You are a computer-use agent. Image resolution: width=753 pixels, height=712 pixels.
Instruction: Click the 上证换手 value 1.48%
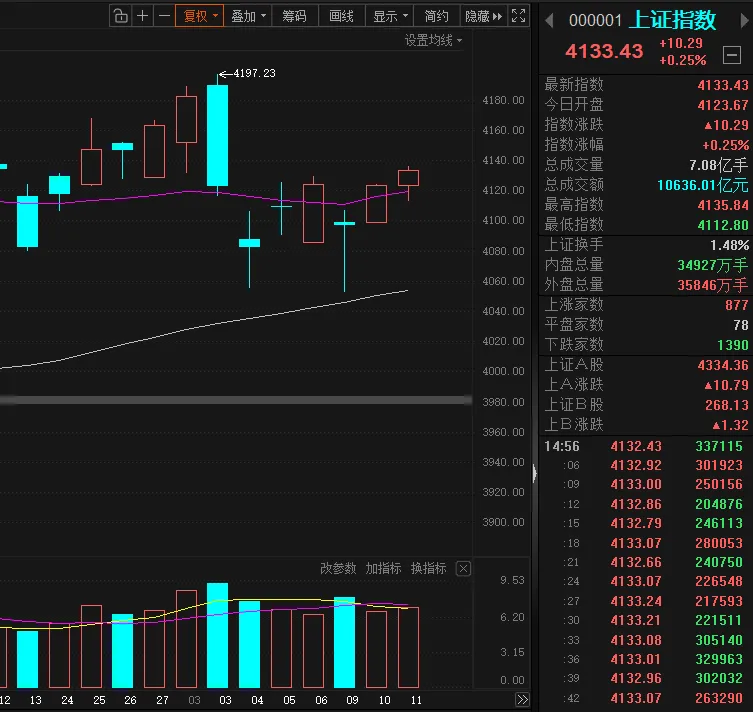tap(729, 245)
